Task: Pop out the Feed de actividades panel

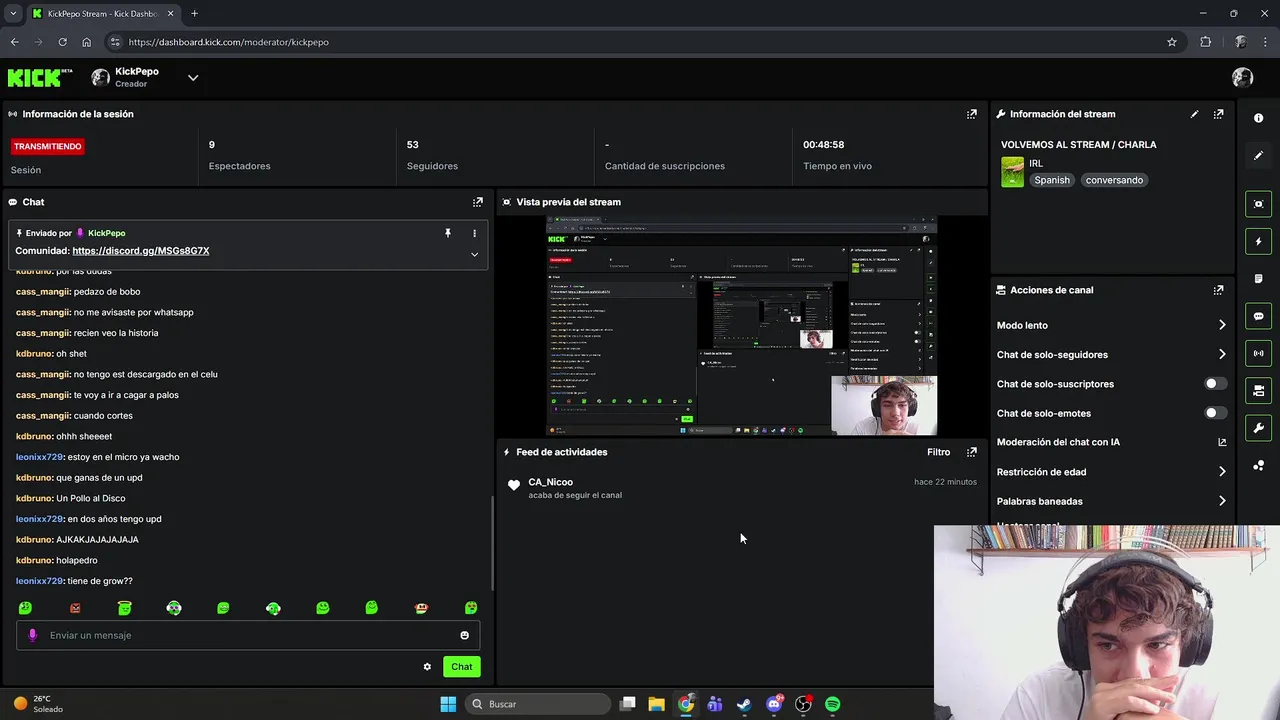Action: tap(971, 452)
